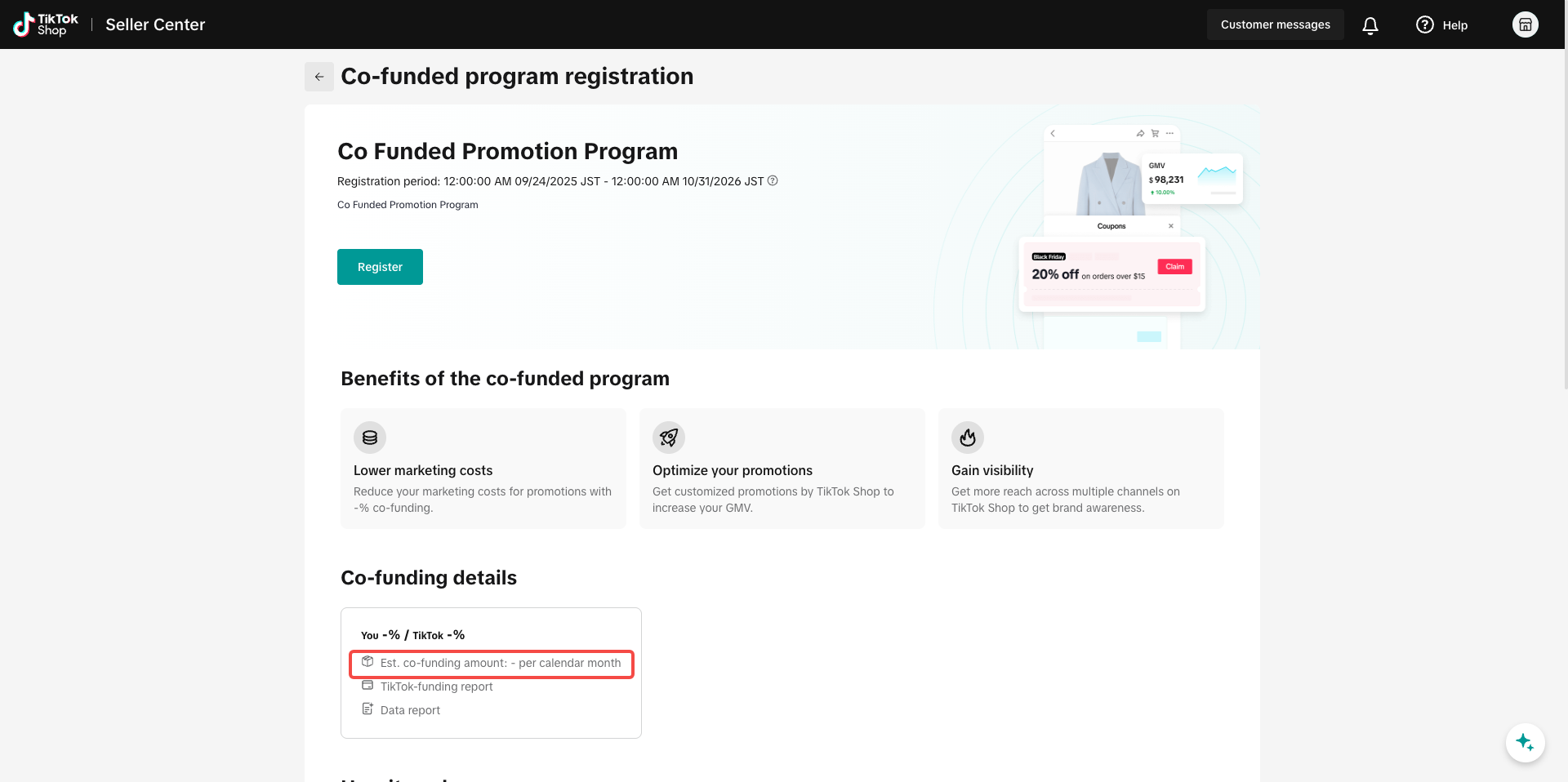This screenshot has width=1568, height=782.
Task: Click the TikTok-funding report card icon
Action: coord(367,686)
